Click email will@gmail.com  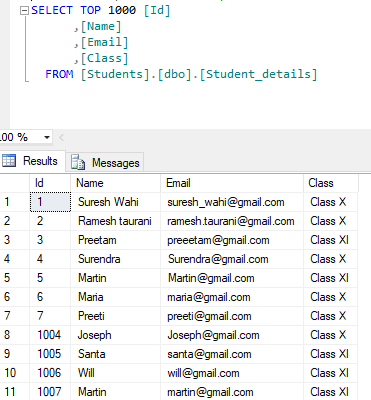232,373
